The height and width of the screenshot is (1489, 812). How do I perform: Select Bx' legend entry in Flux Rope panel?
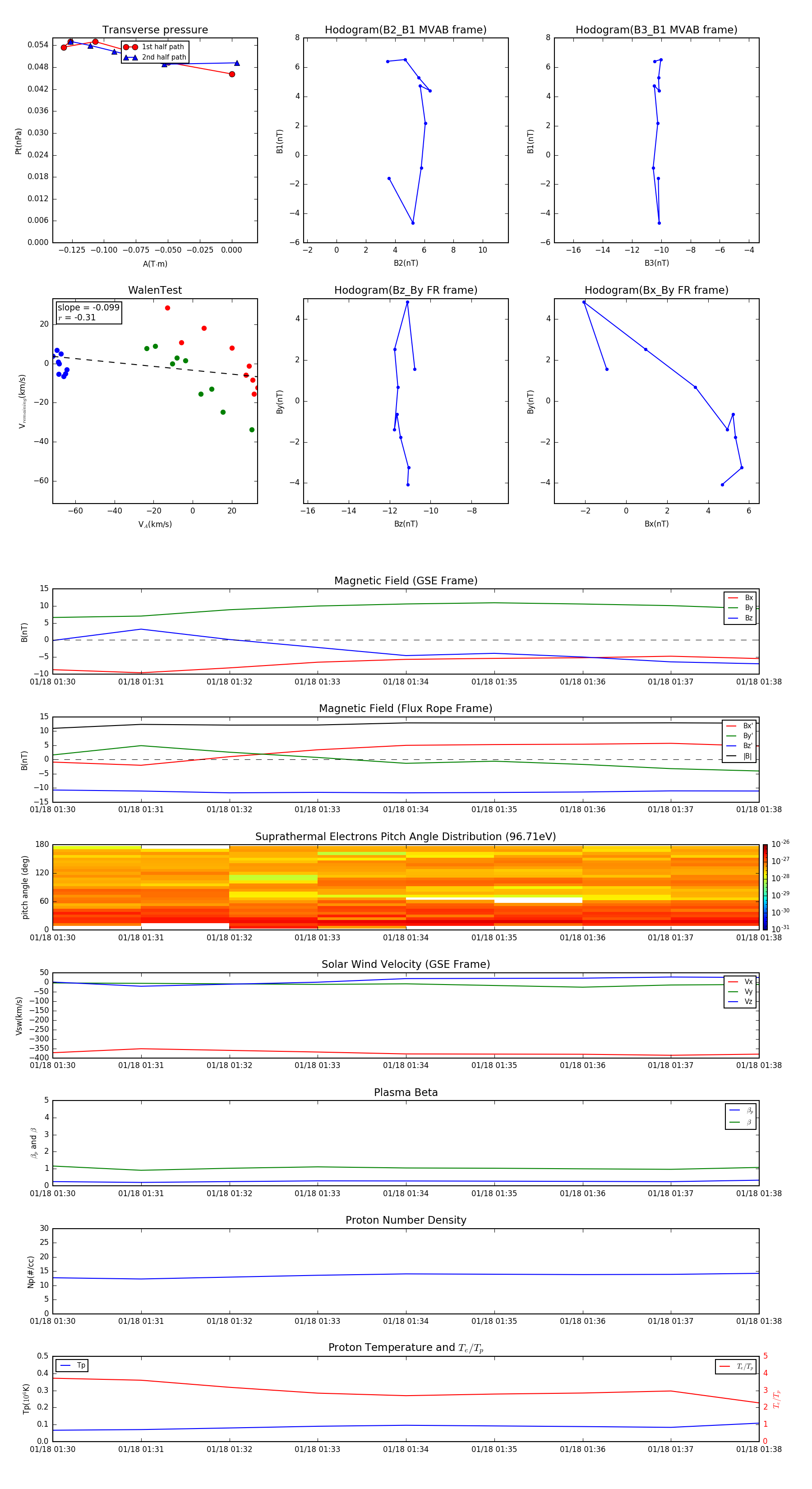[x=740, y=726]
